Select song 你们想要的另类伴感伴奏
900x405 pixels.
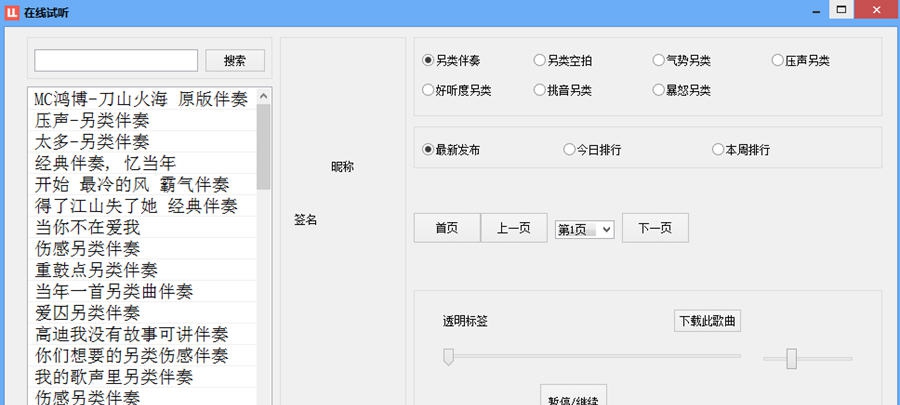[141, 356]
